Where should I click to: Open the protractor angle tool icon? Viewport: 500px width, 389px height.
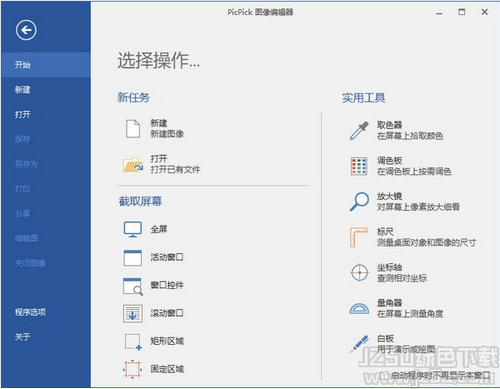coord(359,308)
